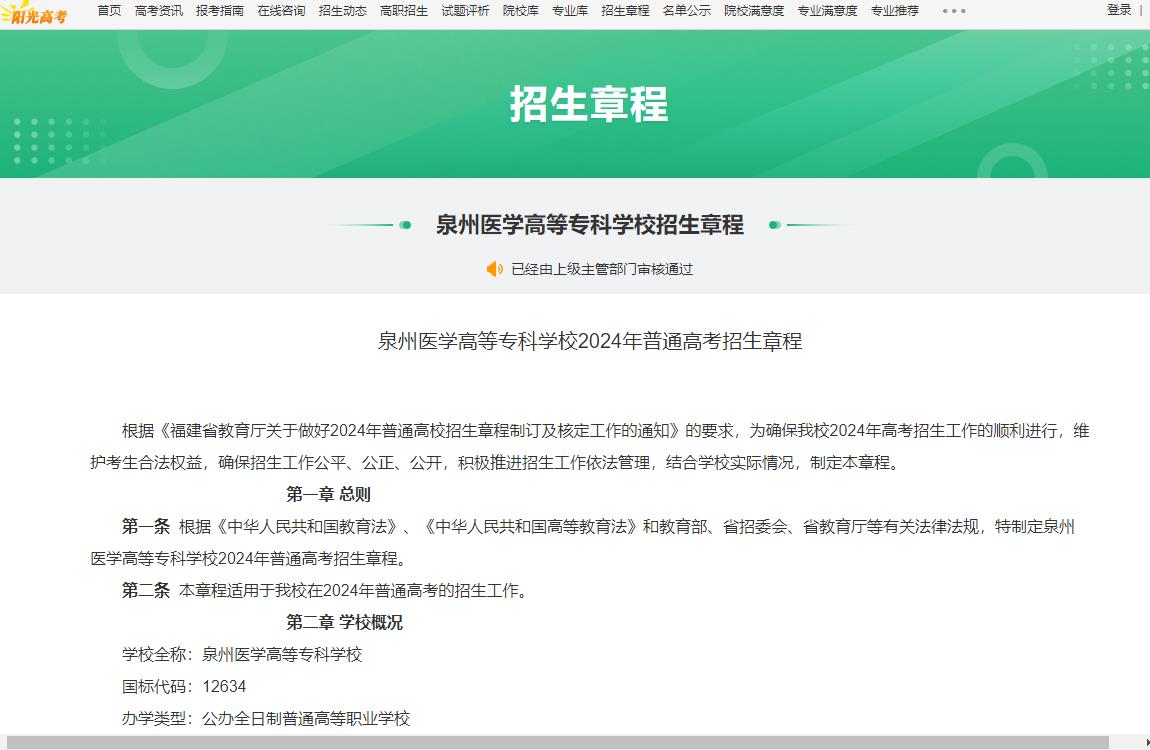Click the 登录 login link
Image resolution: width=1150 pixels, height=750 pixels.
pos(1119,10)
